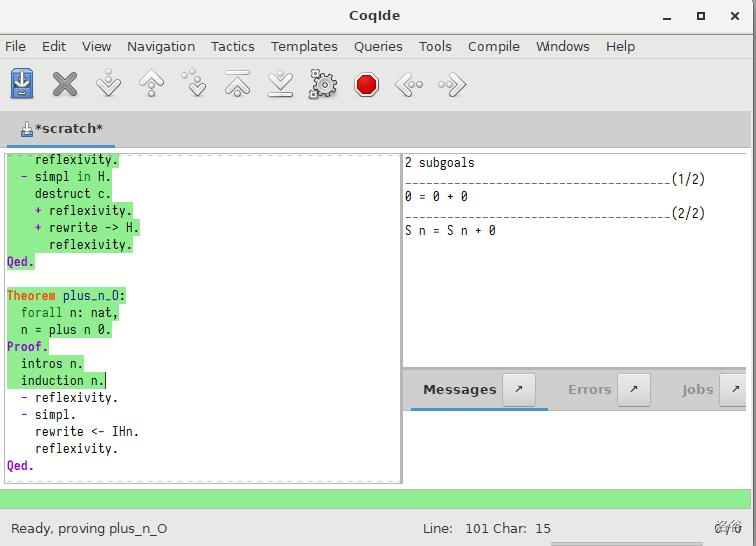
Task: Open the Templates menu
Action: tap(304, 46)
